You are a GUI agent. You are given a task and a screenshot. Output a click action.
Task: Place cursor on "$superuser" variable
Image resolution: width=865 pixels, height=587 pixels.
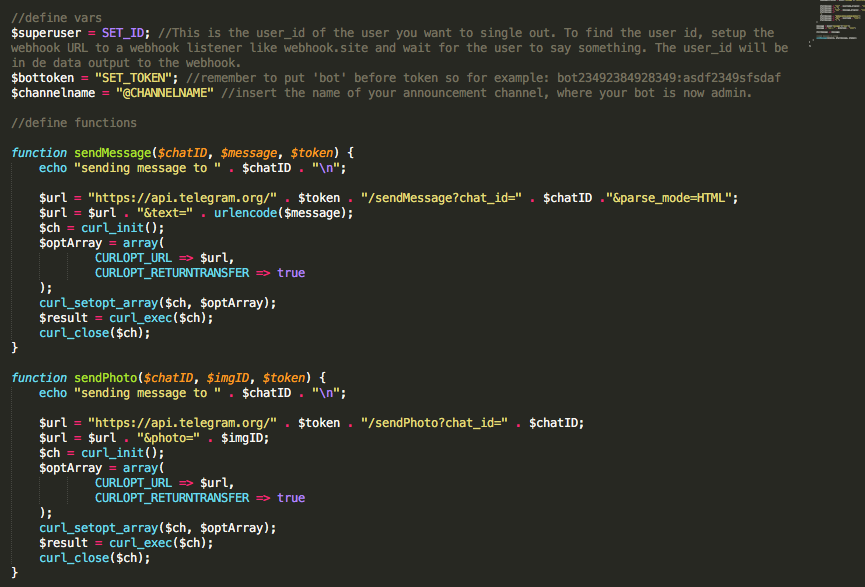click(46, 33)
